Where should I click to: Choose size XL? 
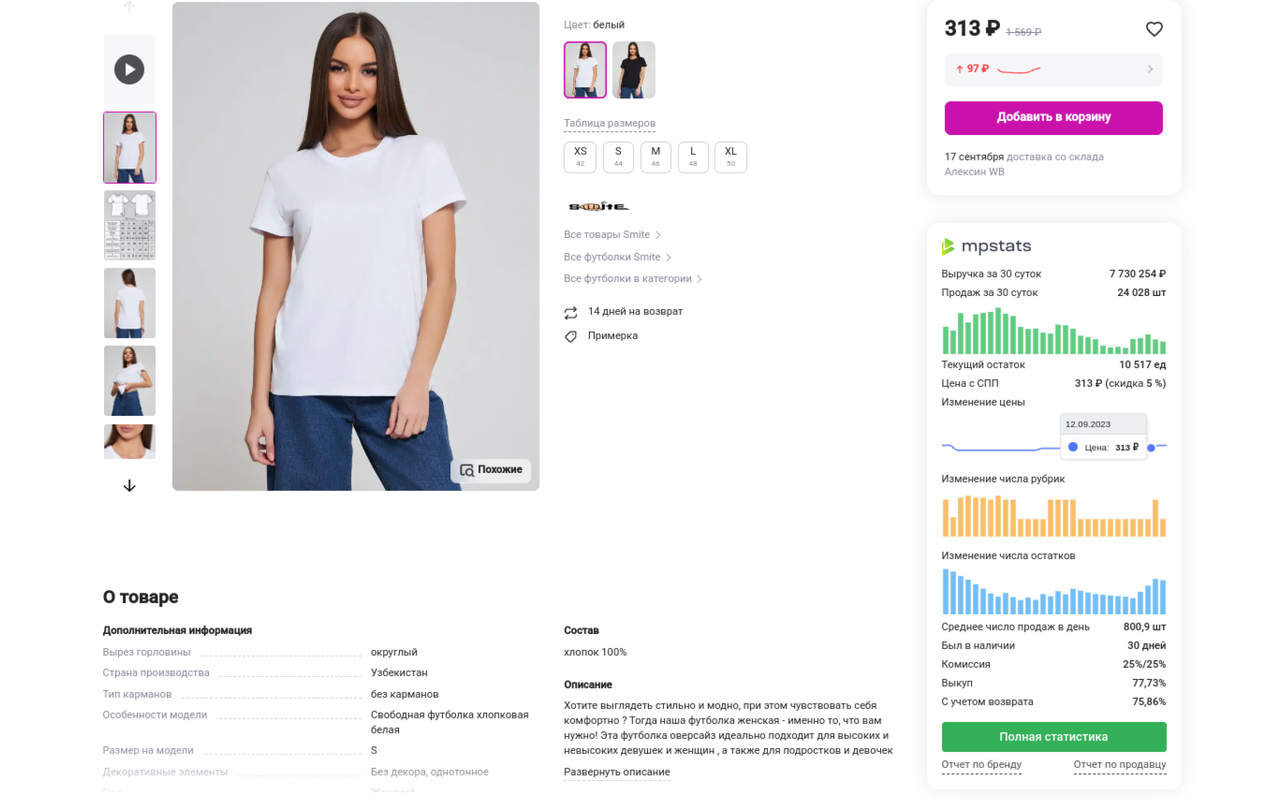[730, 156]
